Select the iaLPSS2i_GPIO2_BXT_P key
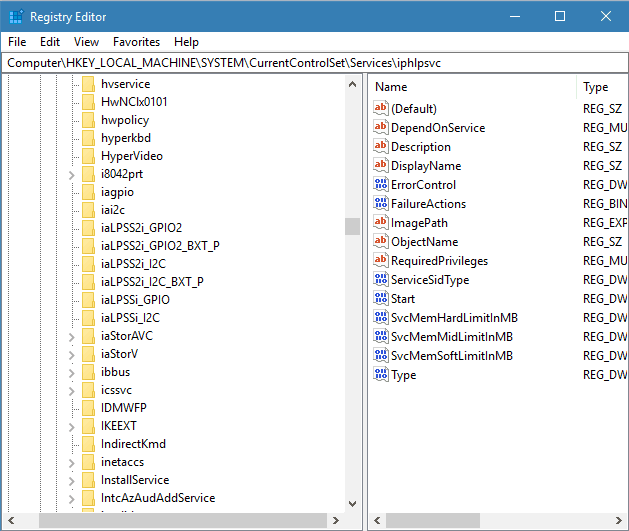Screen dimensions: 629x531 tap(160, 246)
